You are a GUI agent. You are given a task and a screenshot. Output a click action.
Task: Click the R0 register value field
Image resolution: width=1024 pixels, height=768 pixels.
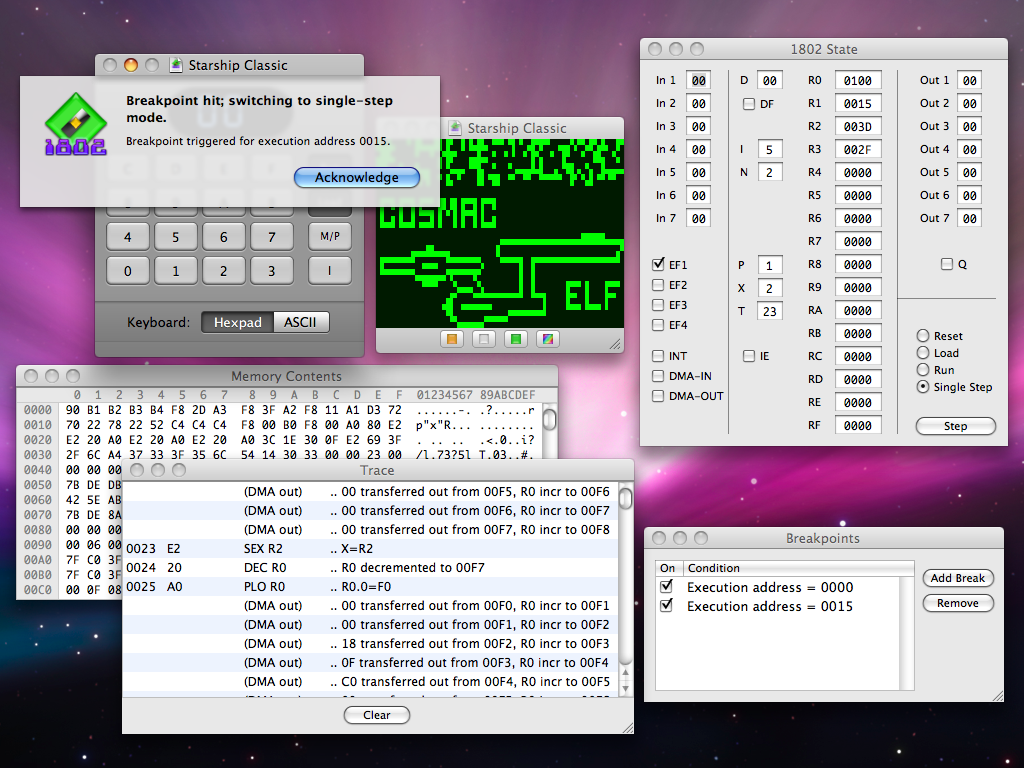tap(857, 81)
